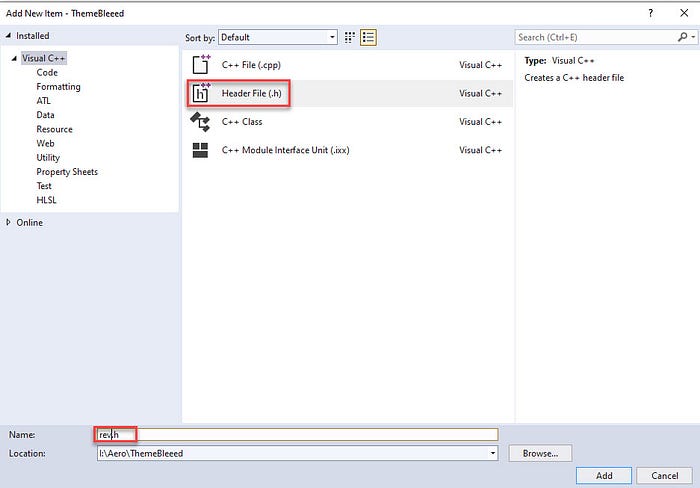Switch to medium icons list view

coord(368,38)
